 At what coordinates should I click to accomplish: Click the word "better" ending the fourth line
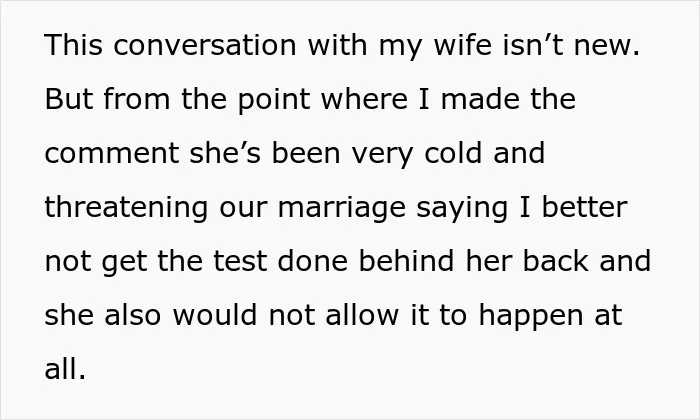[x=584, y=207]
